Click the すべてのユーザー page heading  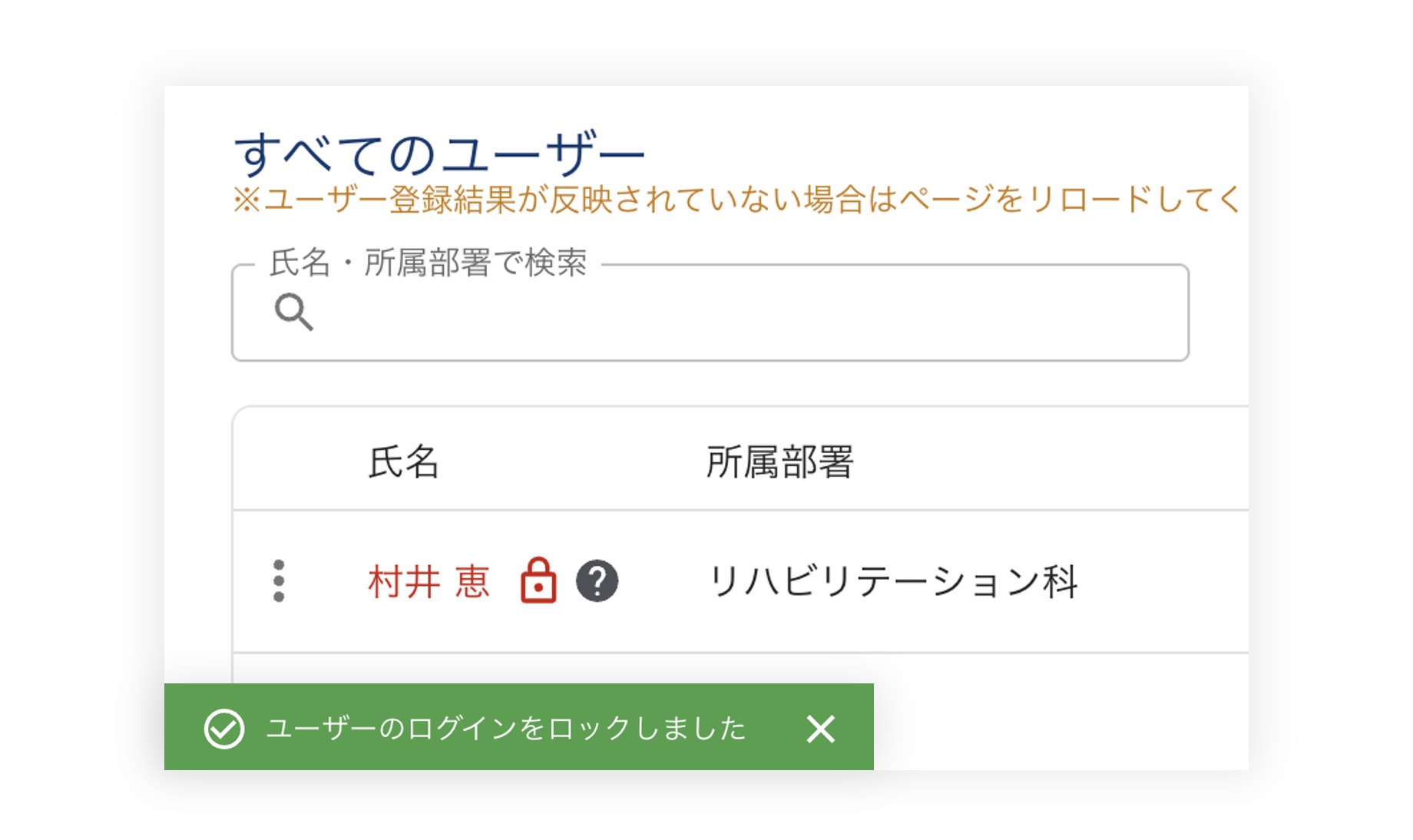438,154
